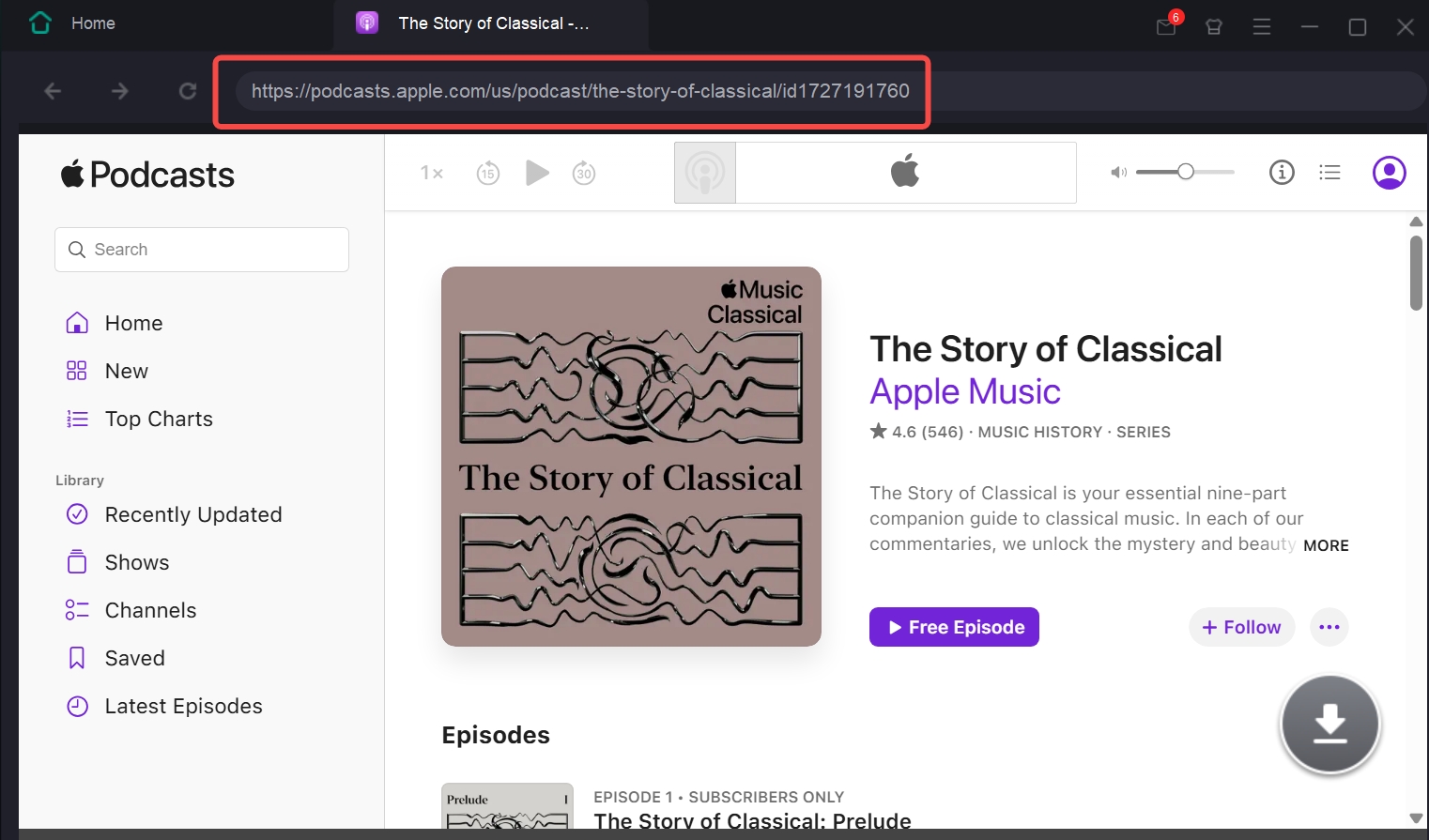Viewport: 1429px width, 840px height.
Task: Mute with the speaker volume icon
Action: point(1118,173)
